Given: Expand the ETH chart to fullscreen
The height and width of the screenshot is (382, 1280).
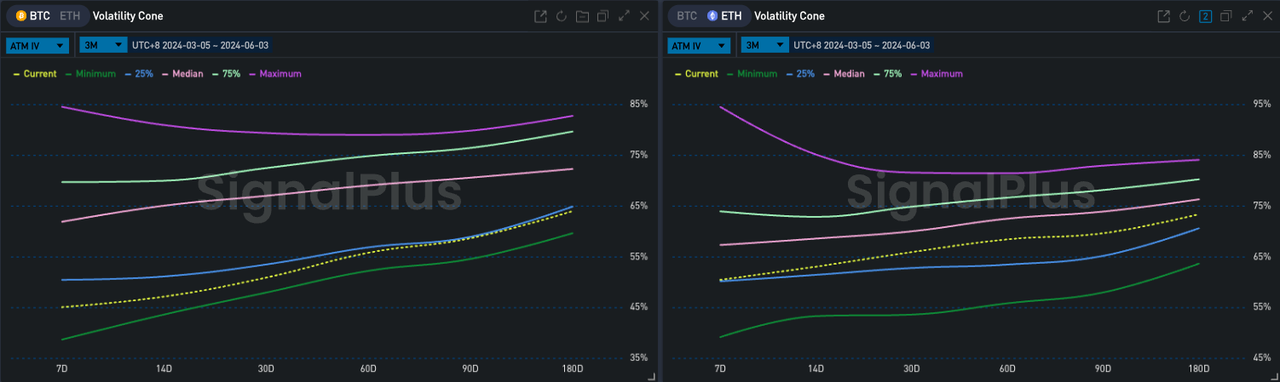Looking at the screenshot, I should point(1247,16).
